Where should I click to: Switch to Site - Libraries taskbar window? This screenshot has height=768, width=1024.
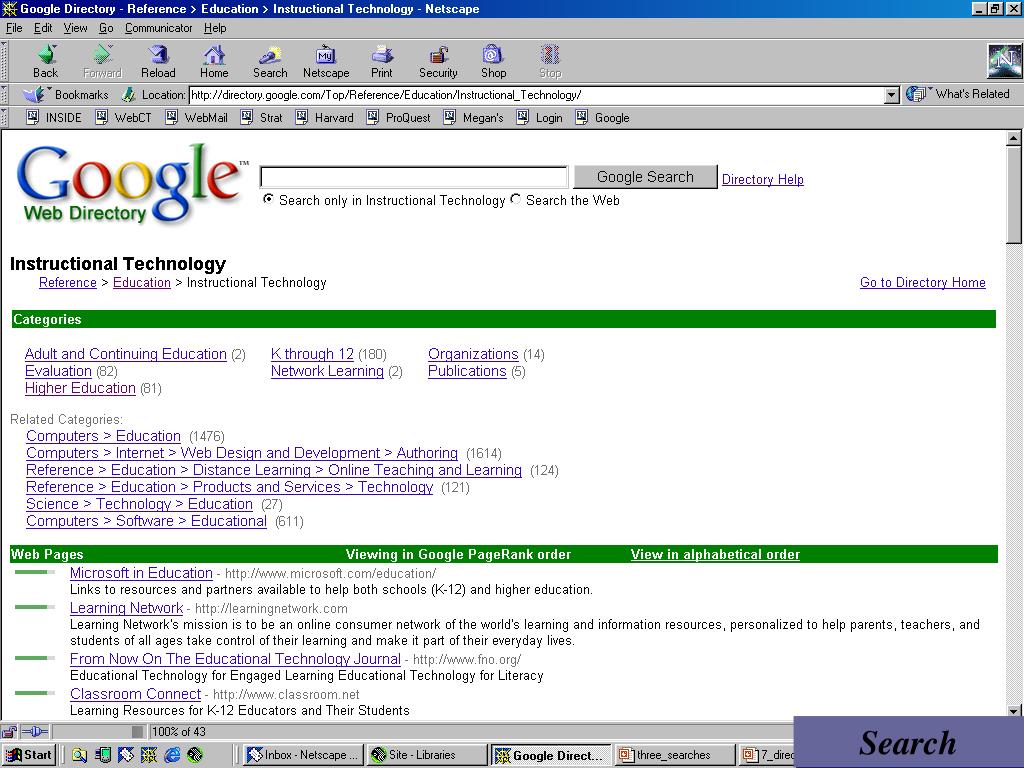coord(426,755)
